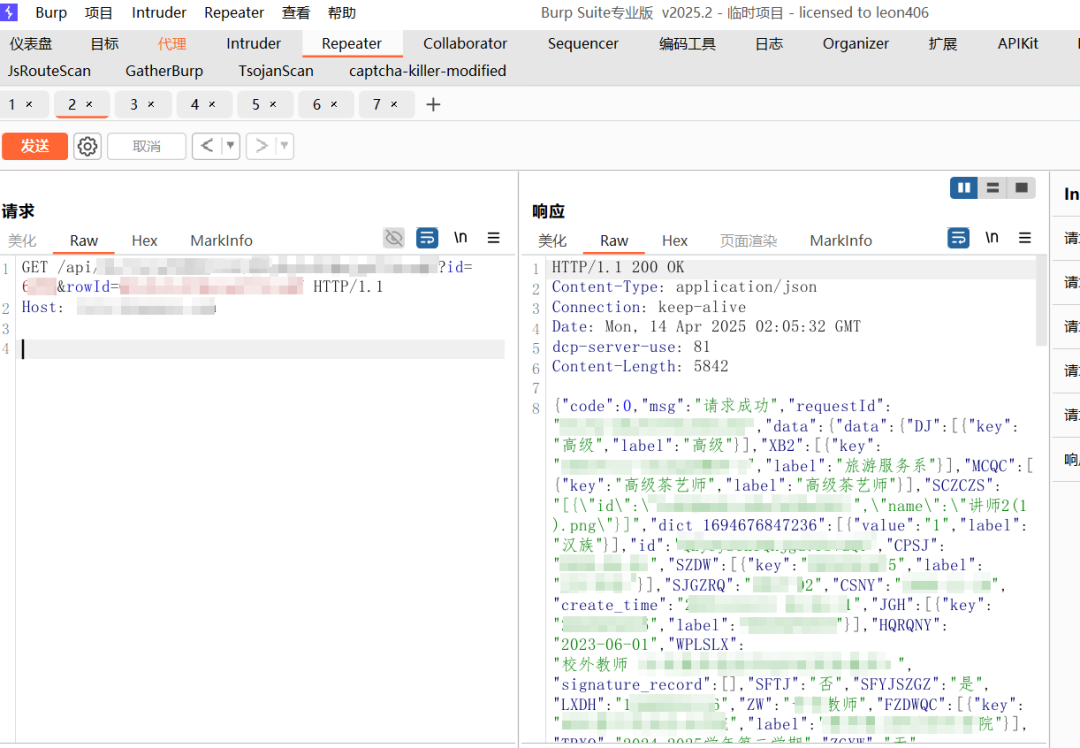Open TsojanScan extension tab
The image size is (1080, 748).
276,71
